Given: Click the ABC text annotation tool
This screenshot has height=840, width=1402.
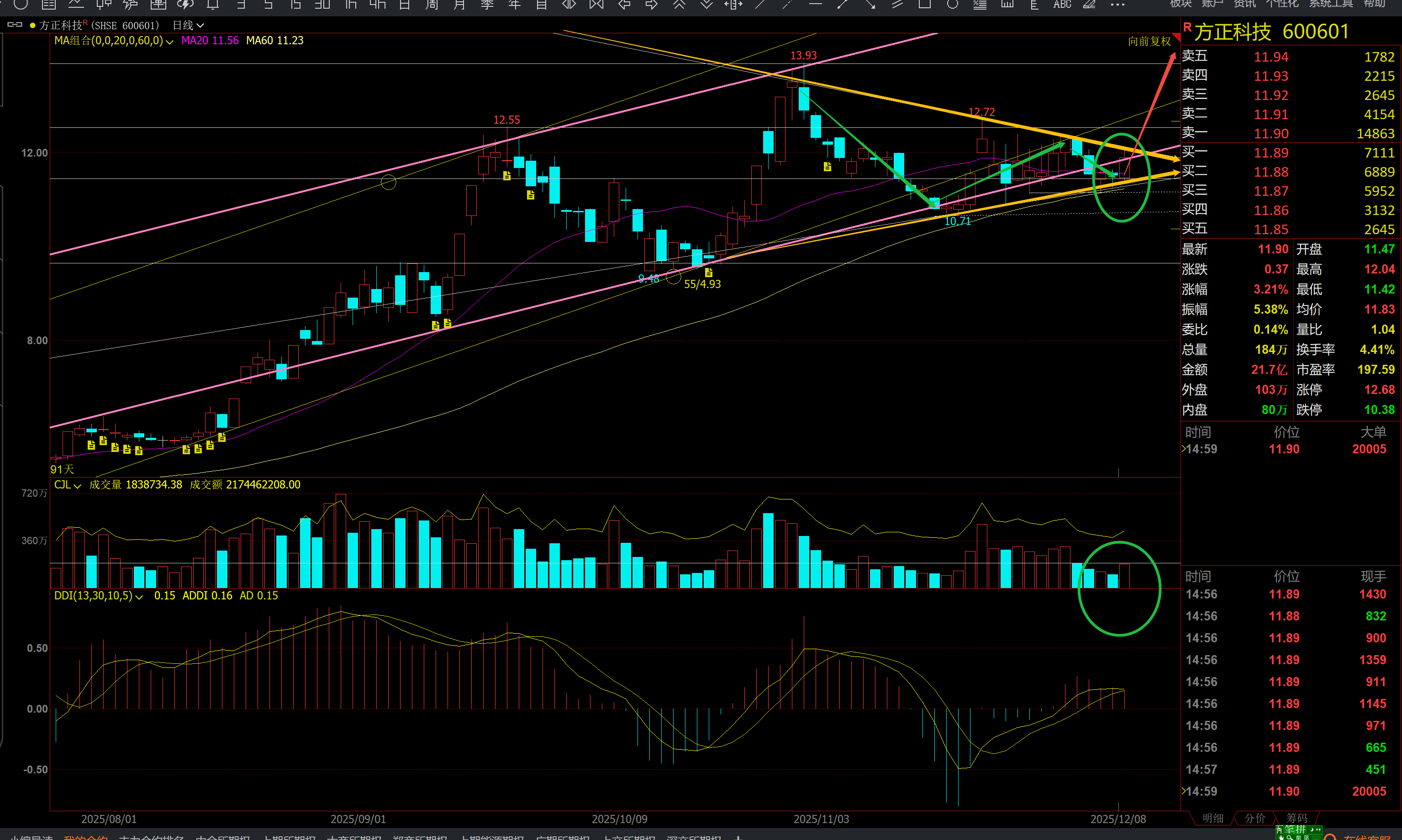Looking at the screenshot, I should pyautogui.click(x=1062, y=5).
